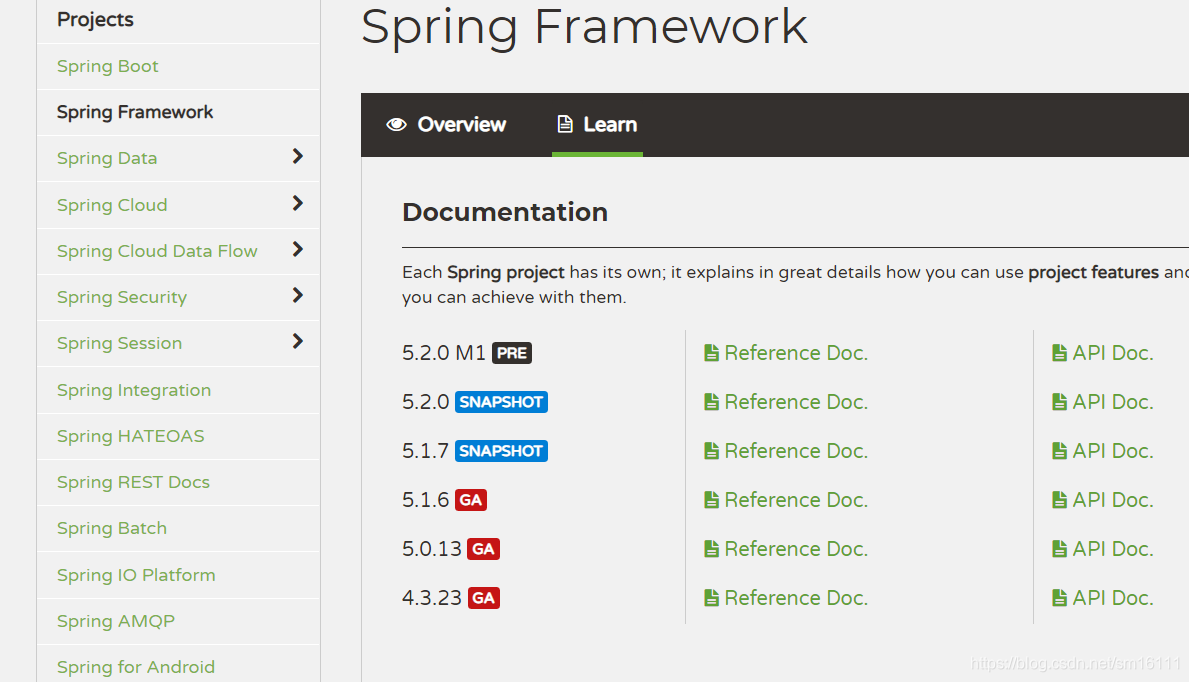This screenshot has width=1189, height=682.
Task: Open Reference Doc. link for 5.0.13 GA
Action: pyautogui.click(x=796, y=548)
